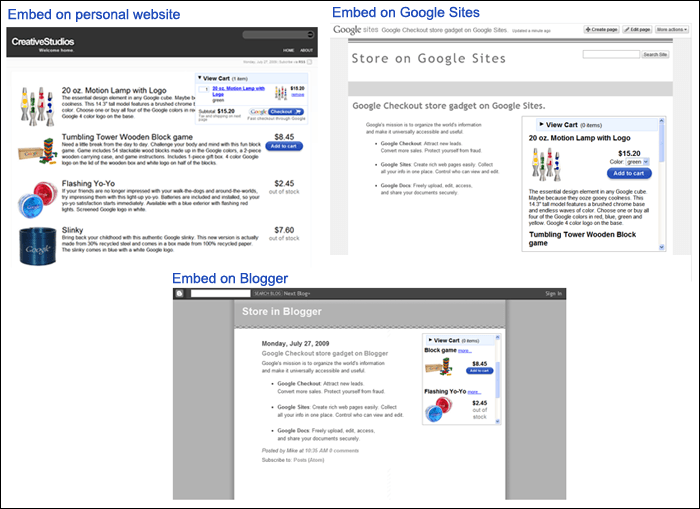Screen dimensions: 700x509
Task: Click the Store in Blogger blog title
Action: [282, 312]
